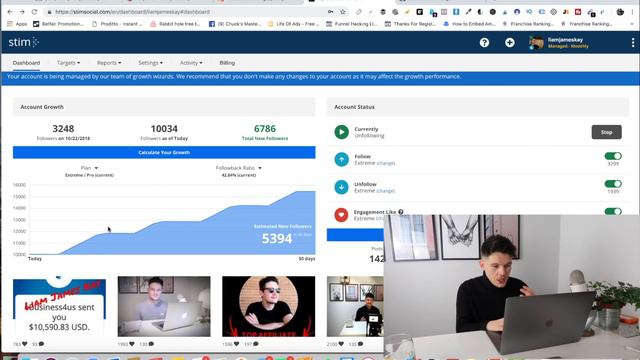The height and width of the screenshot is (360, 640).
Task: Open the Belfair Promotion bookmark
Action: click(x=58, y=24)
